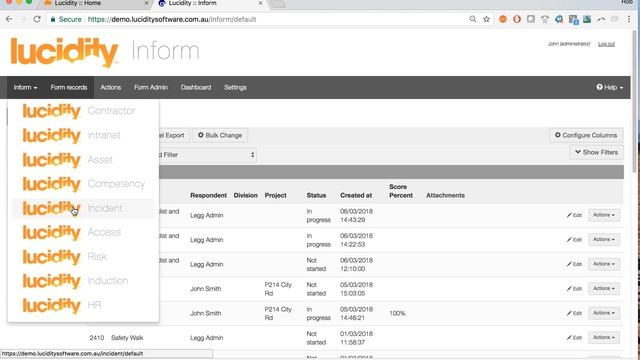Click the Project column header
Image resolution: width=640 pixels, height=360 pixels.
[276, 196]
